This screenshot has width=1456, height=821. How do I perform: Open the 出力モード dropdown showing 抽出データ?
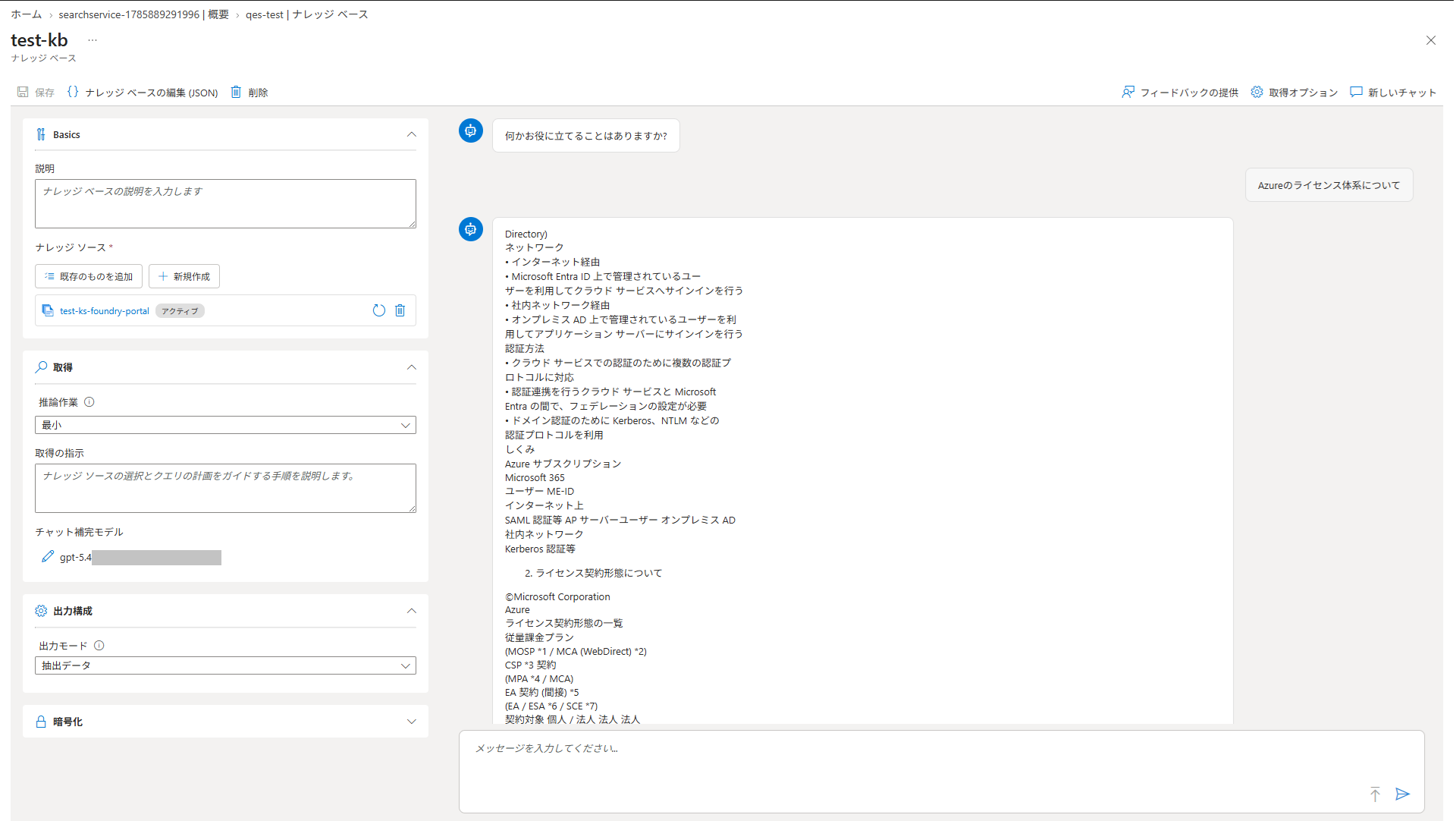coord(225,665)
